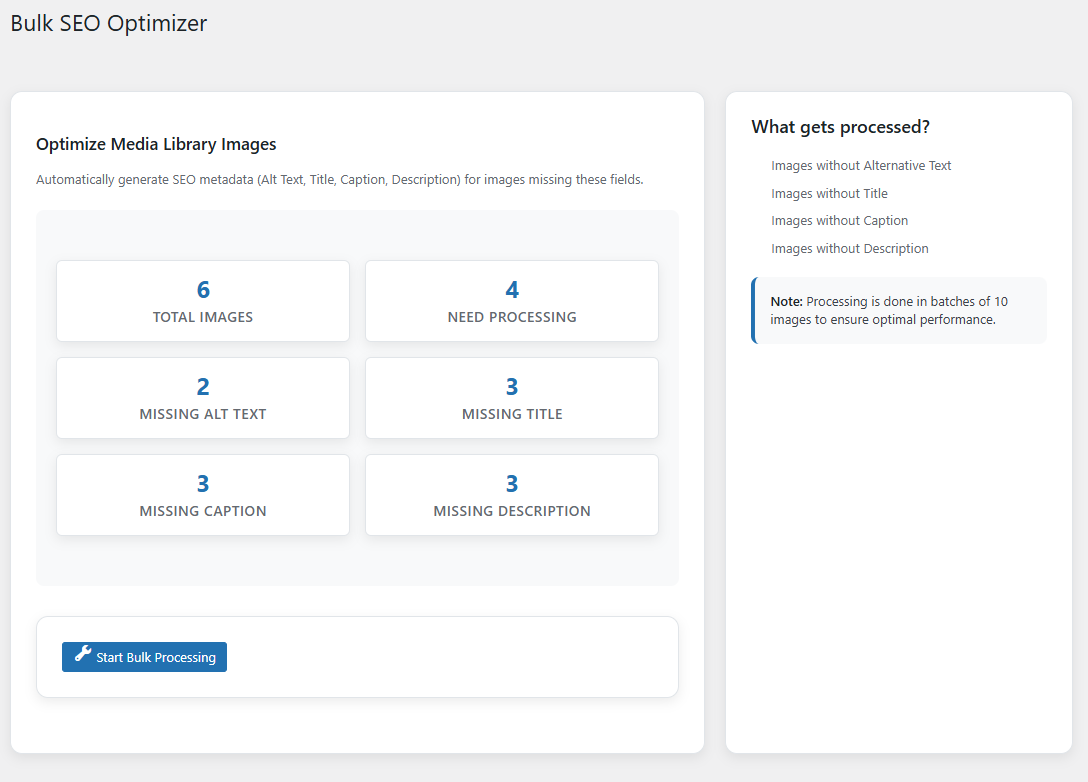Click the count number above Missing Alt Text
The height and width of the screenshot is (782, 1088).
(x=203, y=387)
